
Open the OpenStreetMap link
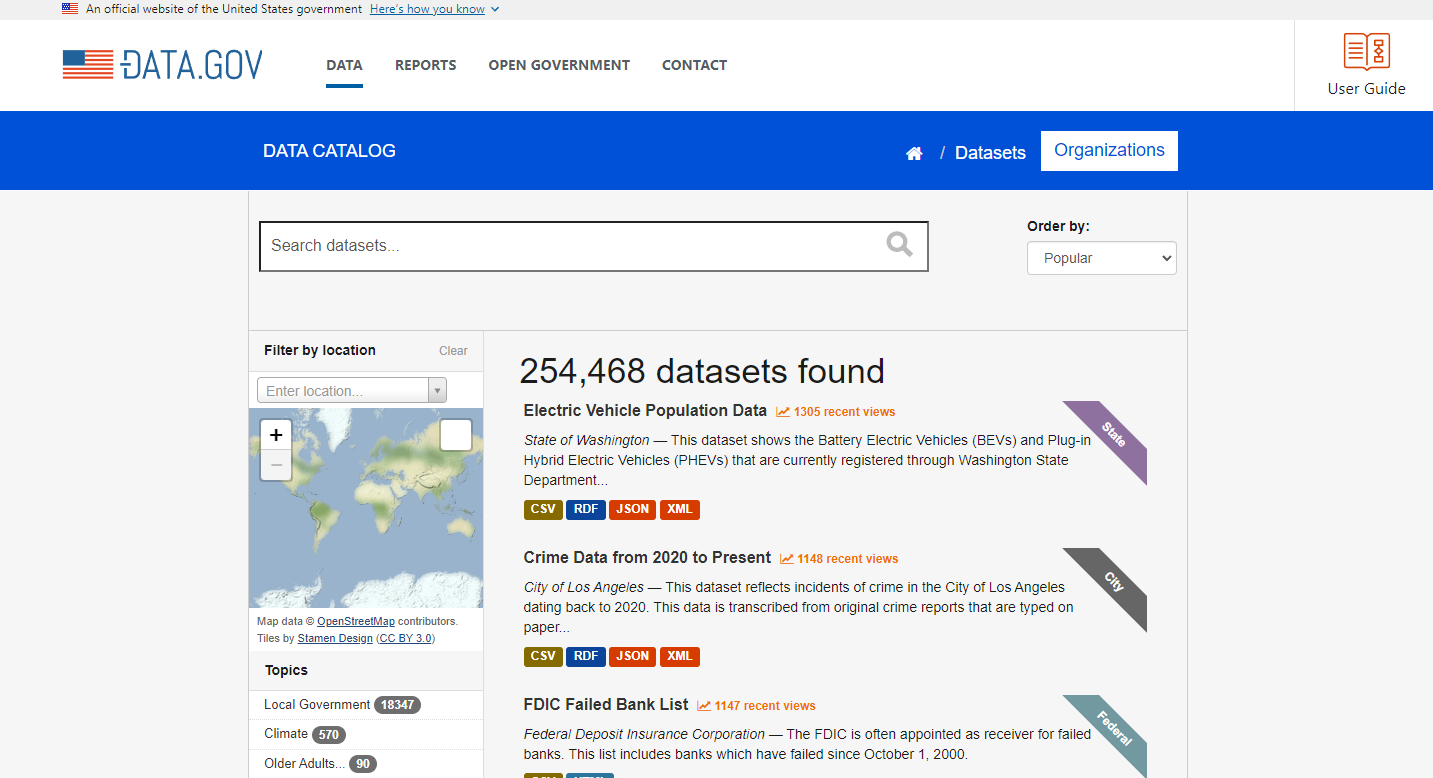click(356, 622)
